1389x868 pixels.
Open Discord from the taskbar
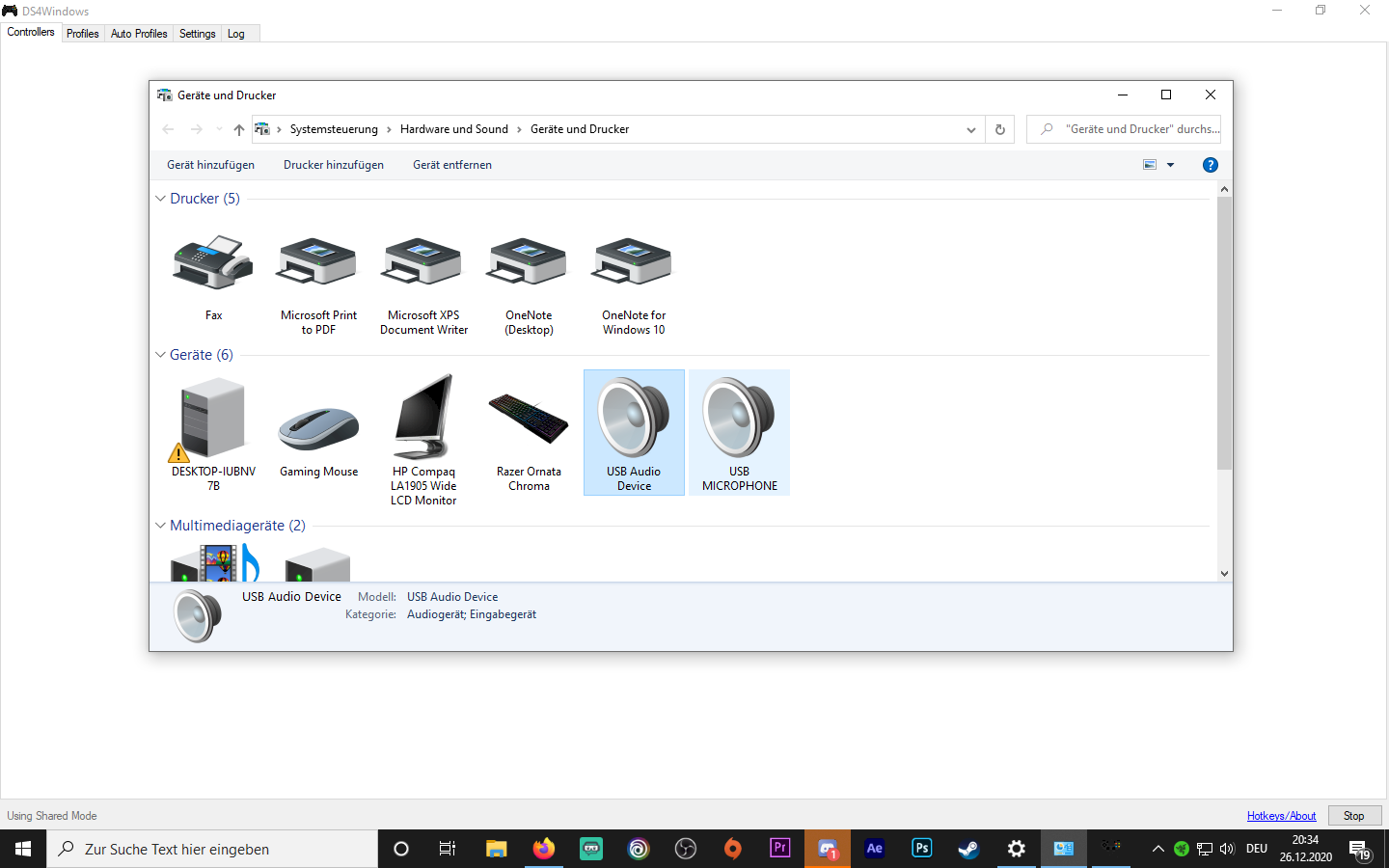click(828, 849)
